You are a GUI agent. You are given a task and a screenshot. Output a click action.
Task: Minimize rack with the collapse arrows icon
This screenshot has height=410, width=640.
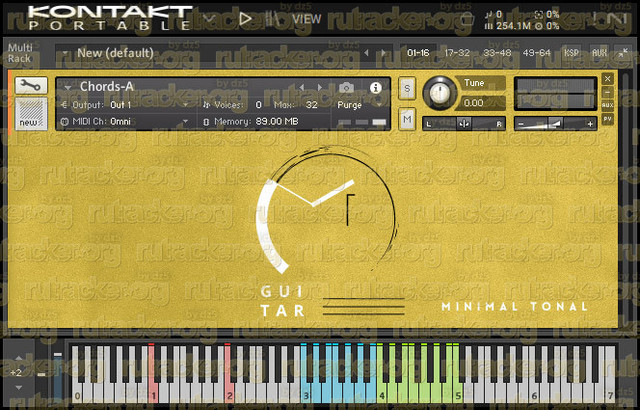[623, 53]
